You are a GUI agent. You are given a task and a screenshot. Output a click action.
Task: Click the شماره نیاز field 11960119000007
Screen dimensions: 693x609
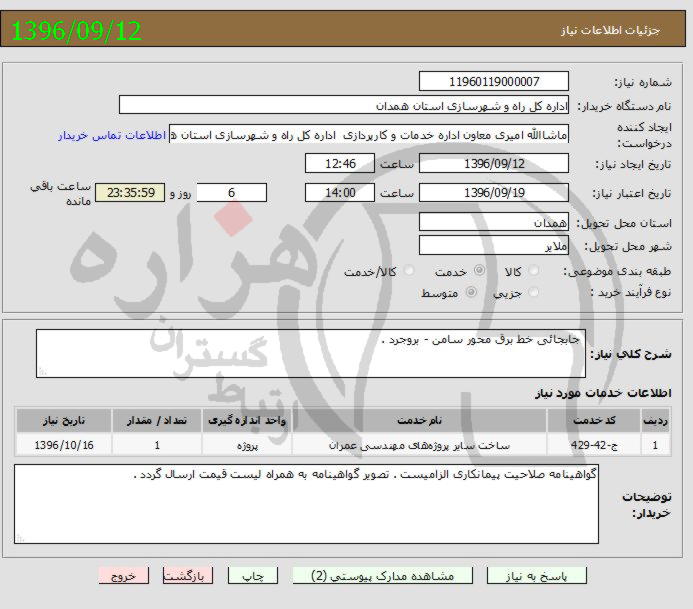coord(494,81)
